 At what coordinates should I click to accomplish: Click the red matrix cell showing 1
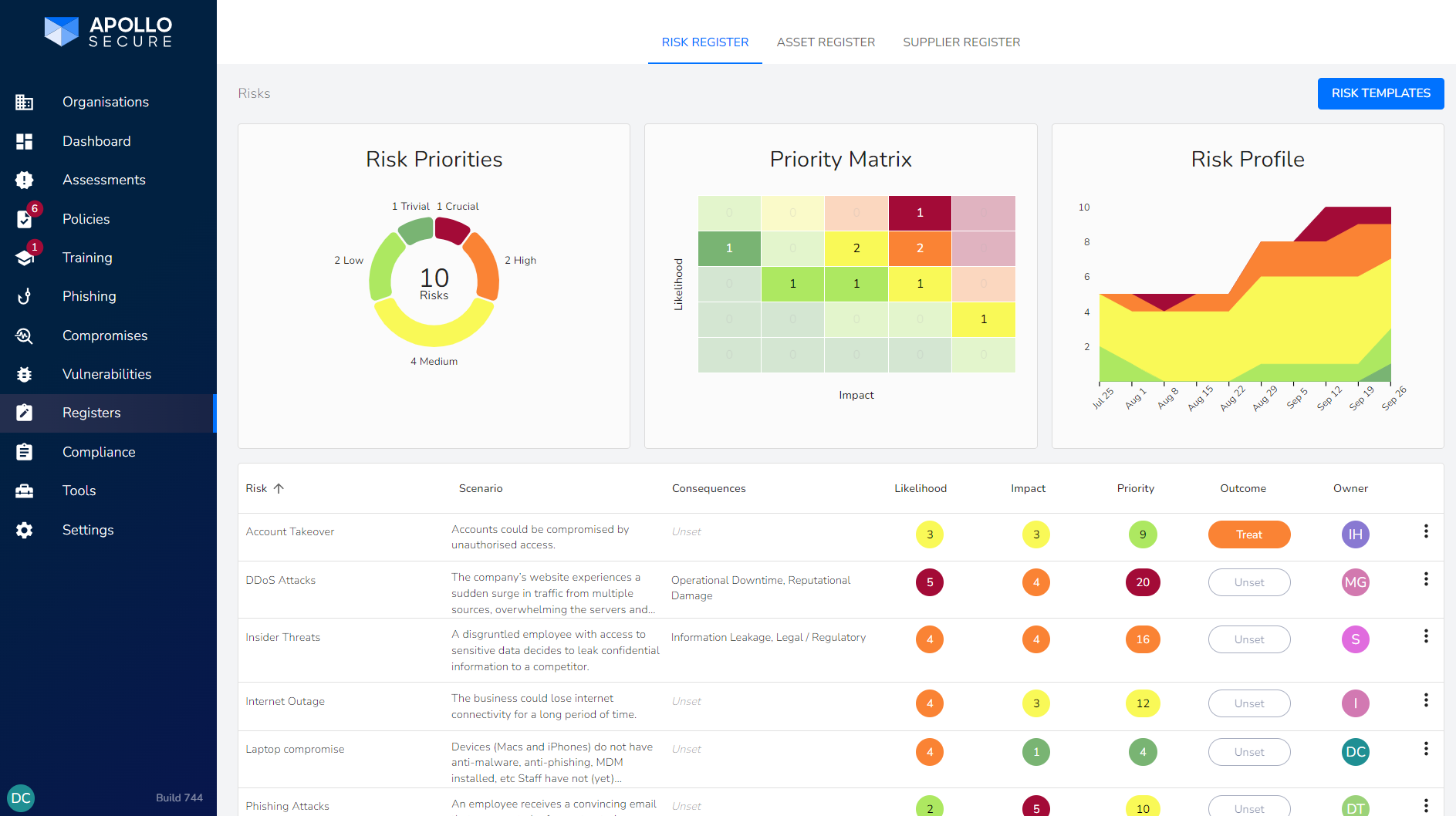point(920,212)
